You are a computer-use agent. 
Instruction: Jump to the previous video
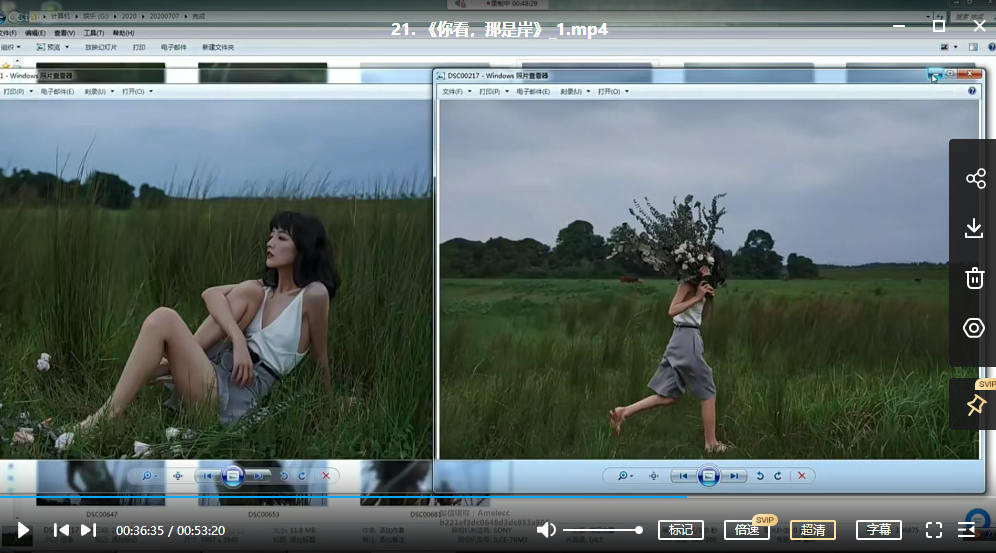(x=62, y=530)
